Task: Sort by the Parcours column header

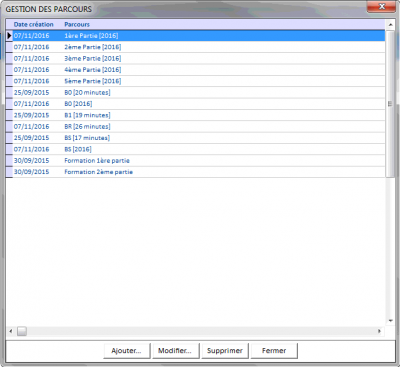Action: point(77,24)
